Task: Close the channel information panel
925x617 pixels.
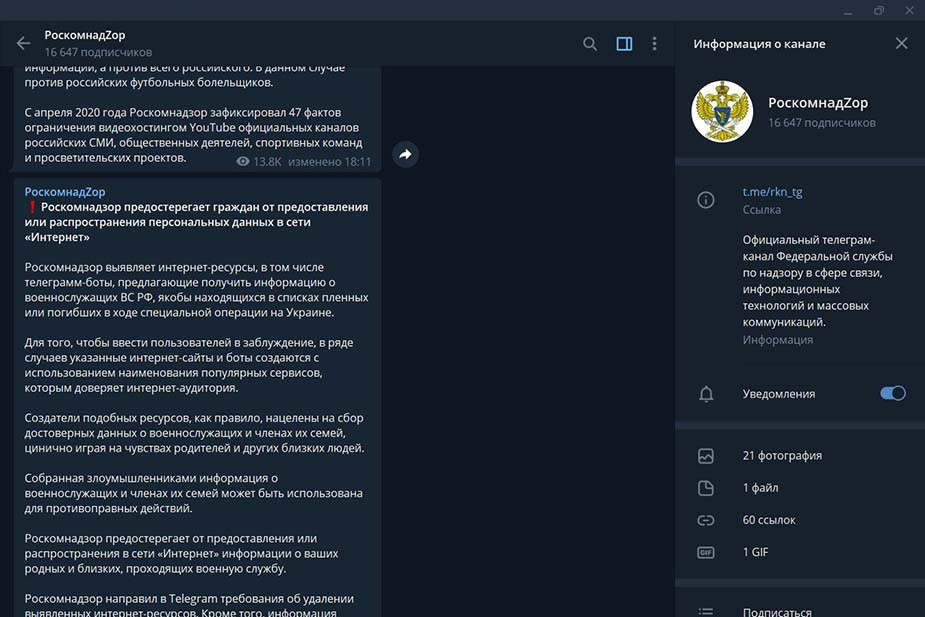Action: point(901,44)
